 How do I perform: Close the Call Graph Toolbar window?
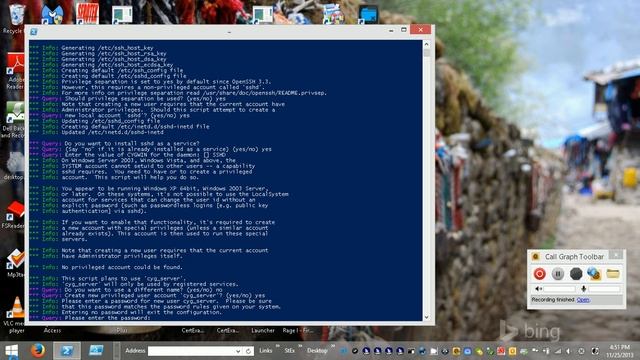pos(616,255)
